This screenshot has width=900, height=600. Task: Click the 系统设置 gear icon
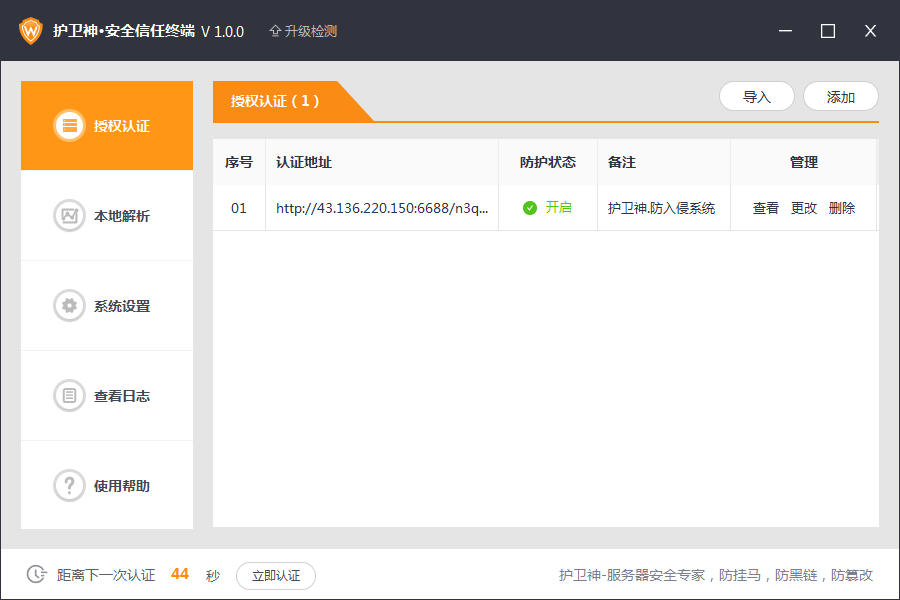pyautogui.click(x=69, y=306)
